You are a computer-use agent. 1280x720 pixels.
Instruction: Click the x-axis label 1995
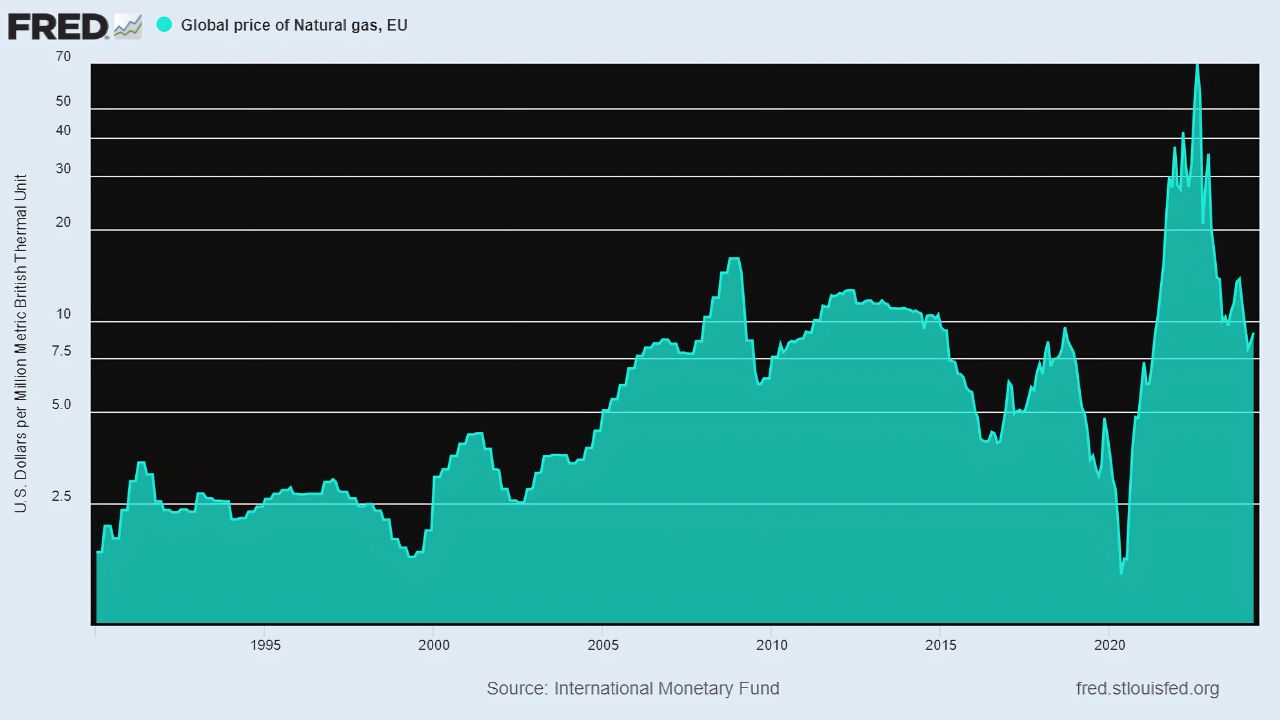point(264,645)
